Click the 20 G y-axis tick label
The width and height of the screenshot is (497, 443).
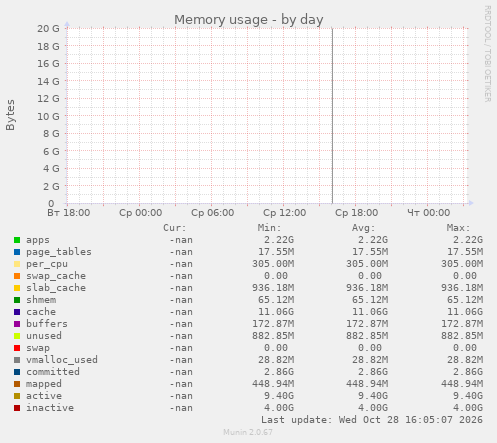(x=48, y=29)
